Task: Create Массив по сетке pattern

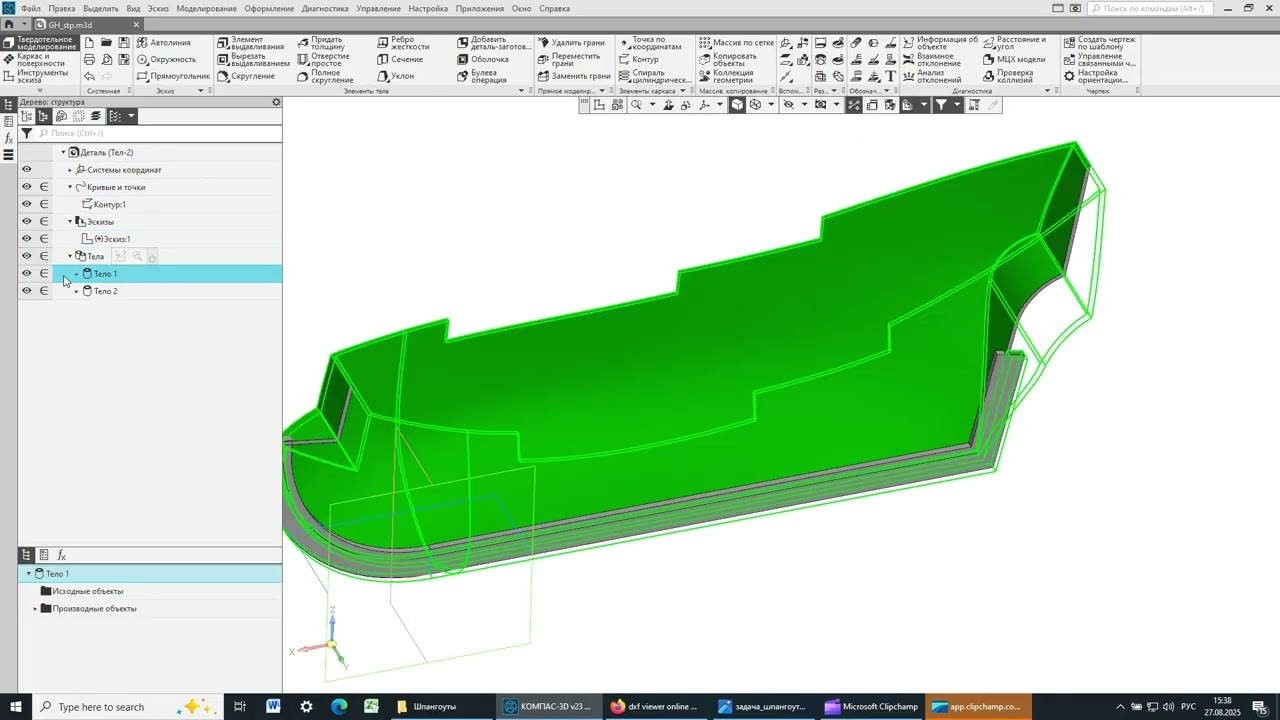Action: [x=736, y=43]
